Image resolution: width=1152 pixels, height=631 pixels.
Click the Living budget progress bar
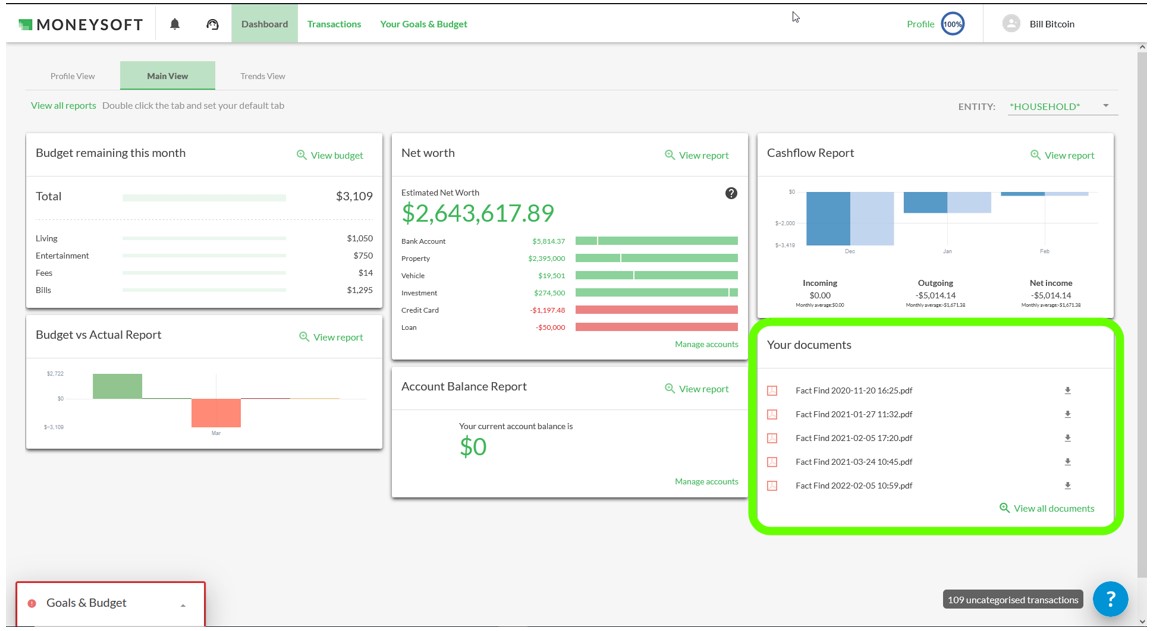point(204,239)
